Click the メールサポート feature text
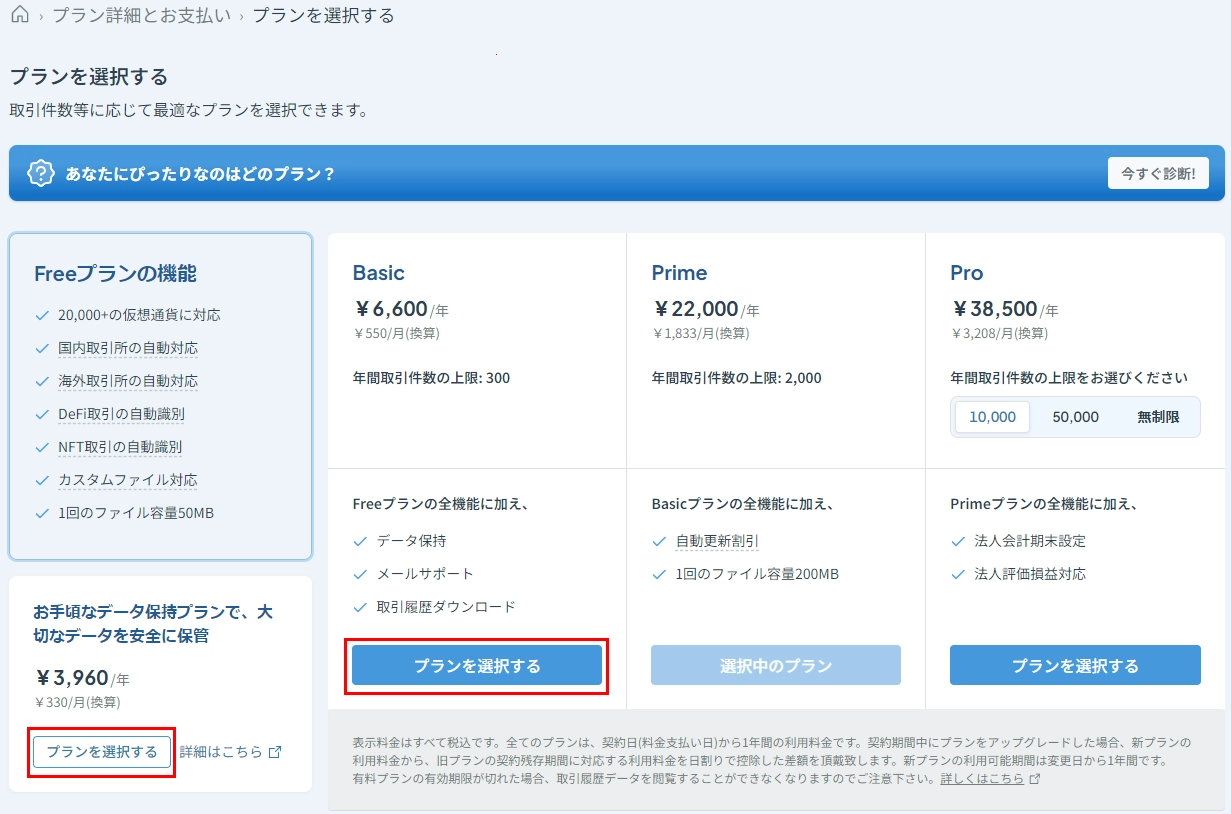1231x814 pixels. (x=425, y=574)
